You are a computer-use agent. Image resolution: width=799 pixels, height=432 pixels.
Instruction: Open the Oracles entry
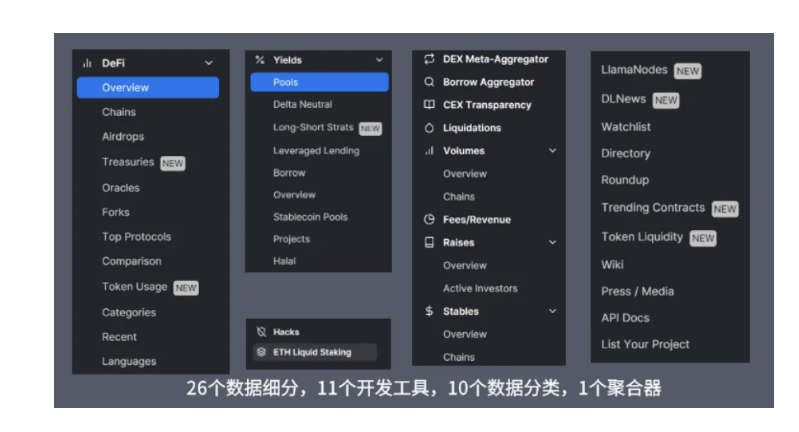coord(121,188)
